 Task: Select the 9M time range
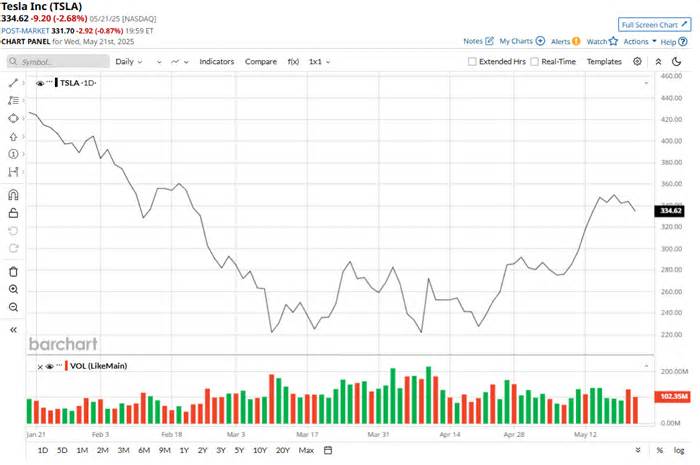(165, 450)
